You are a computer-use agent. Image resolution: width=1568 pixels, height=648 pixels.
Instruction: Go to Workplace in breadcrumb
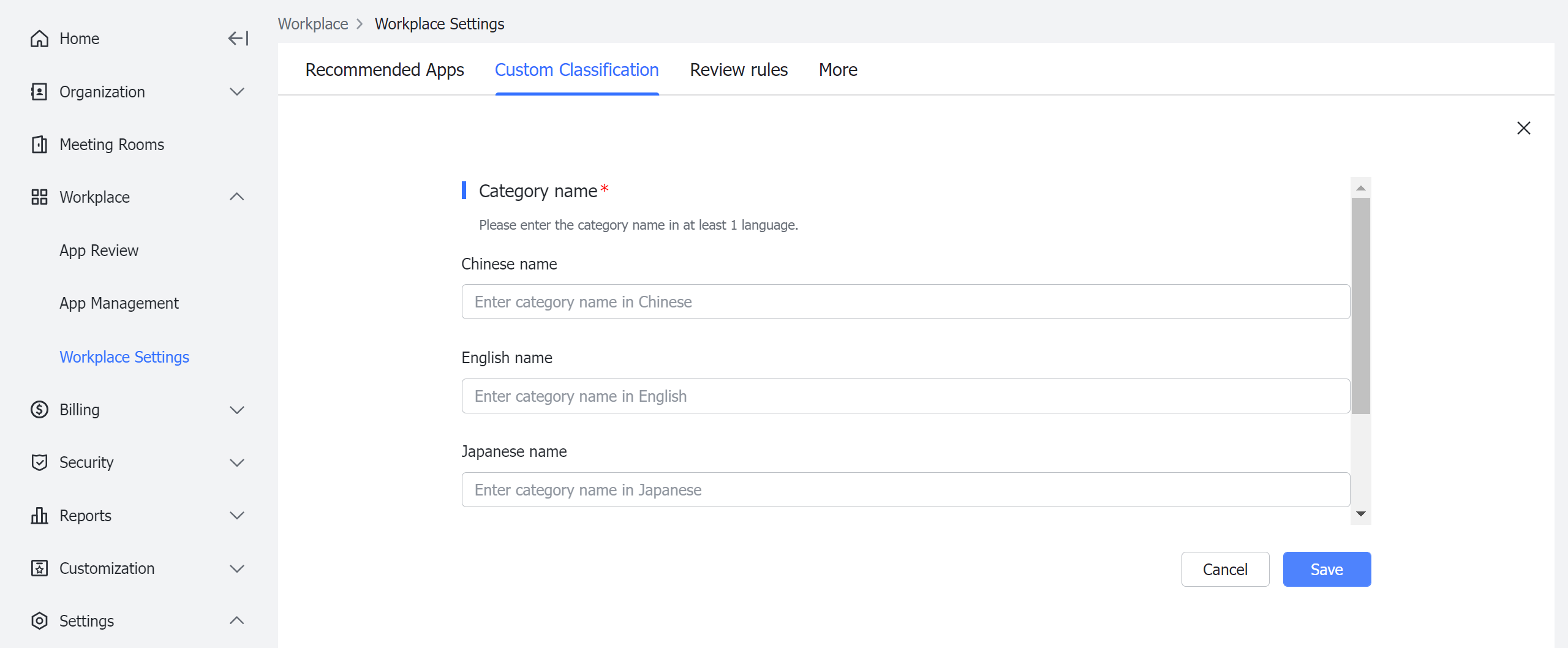313,24
